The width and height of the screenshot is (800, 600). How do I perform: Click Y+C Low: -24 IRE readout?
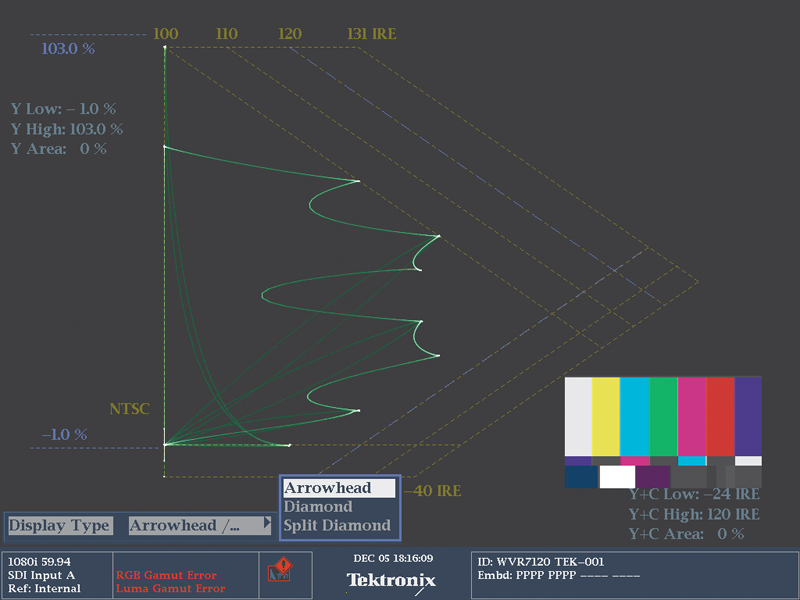click(694, 494)
